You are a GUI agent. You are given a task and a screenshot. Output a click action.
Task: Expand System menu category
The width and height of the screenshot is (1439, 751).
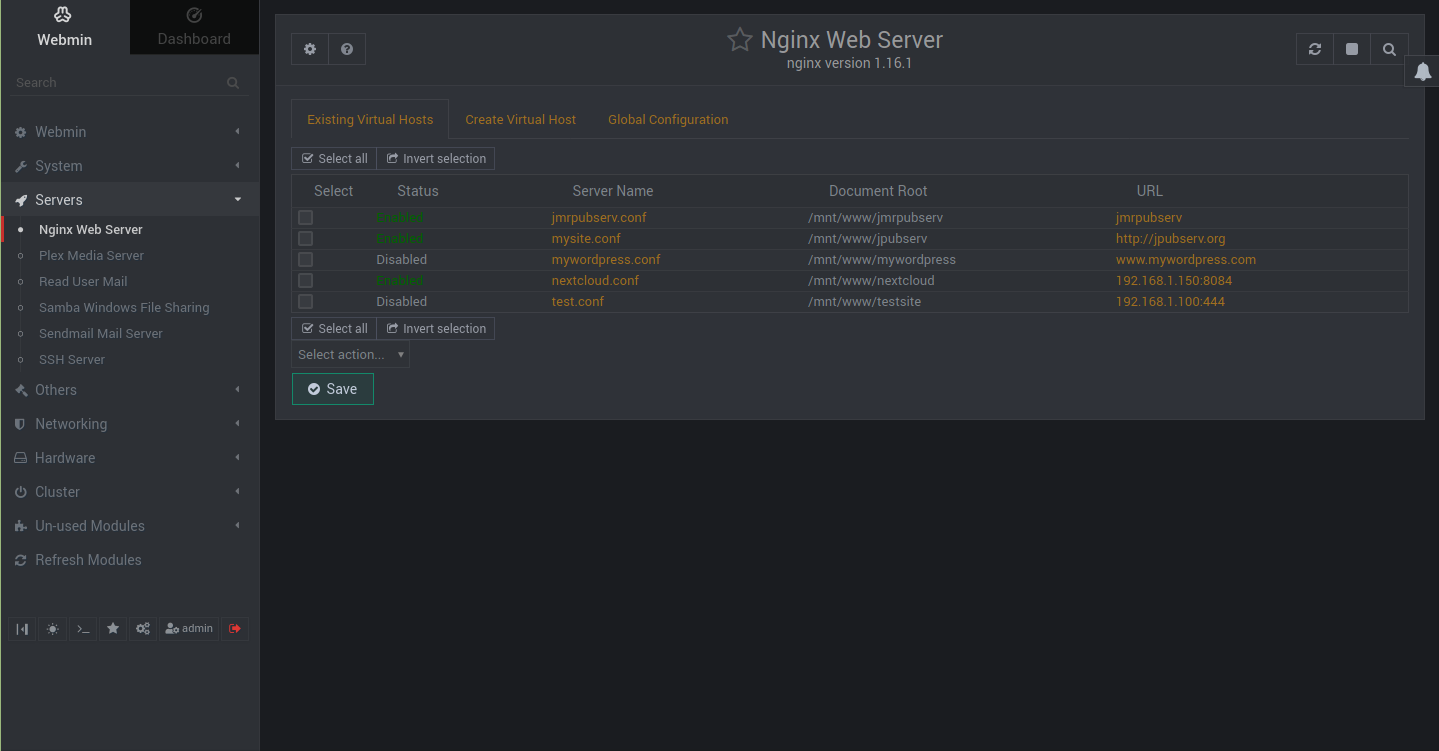click(x=129, y=166)
